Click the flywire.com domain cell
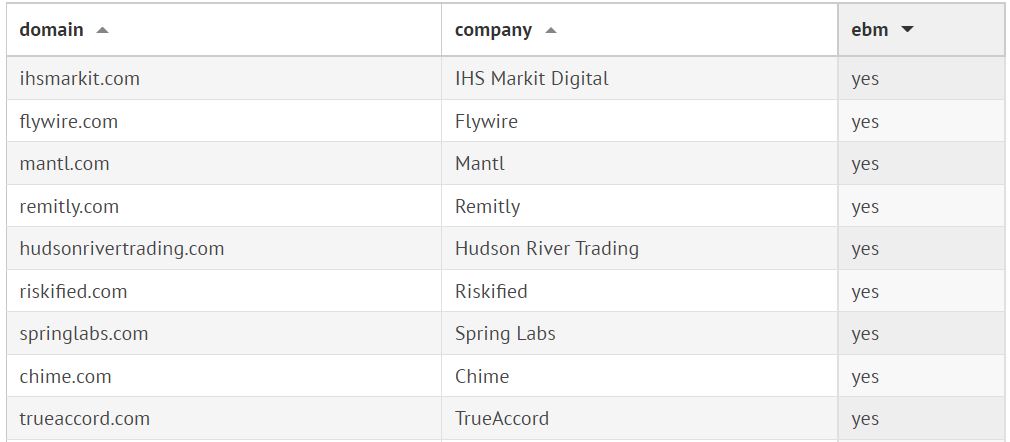Viewport: 1010px width, 442px height. pos(69,122)
